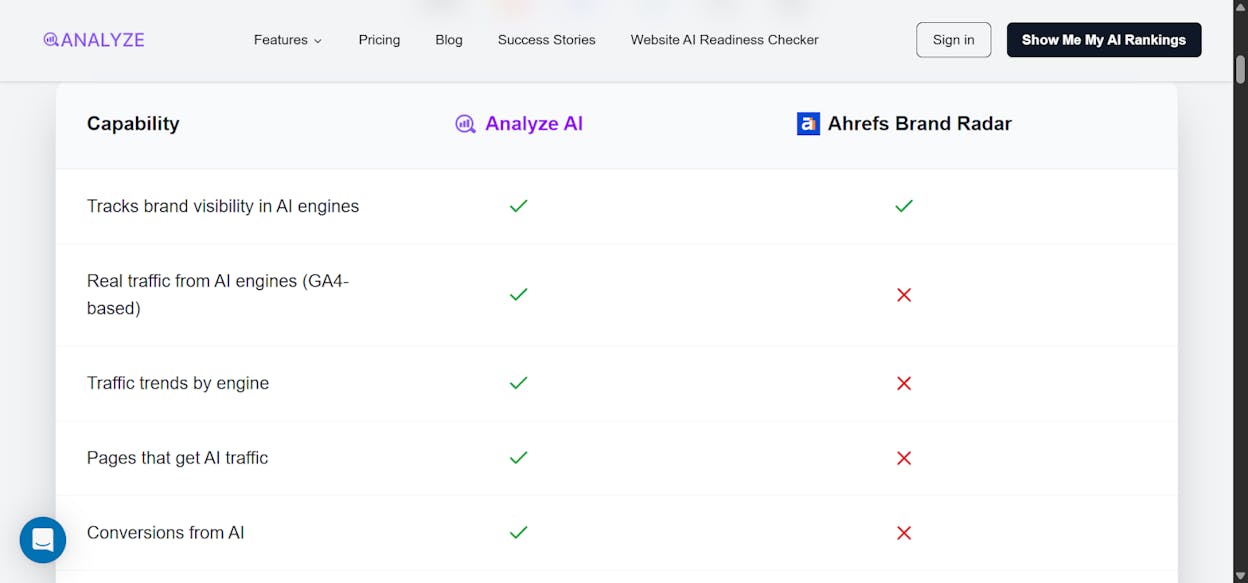Go to the Pricing page
The height and width of the screenshot is (583, 1248).
(x=379, y=40)
